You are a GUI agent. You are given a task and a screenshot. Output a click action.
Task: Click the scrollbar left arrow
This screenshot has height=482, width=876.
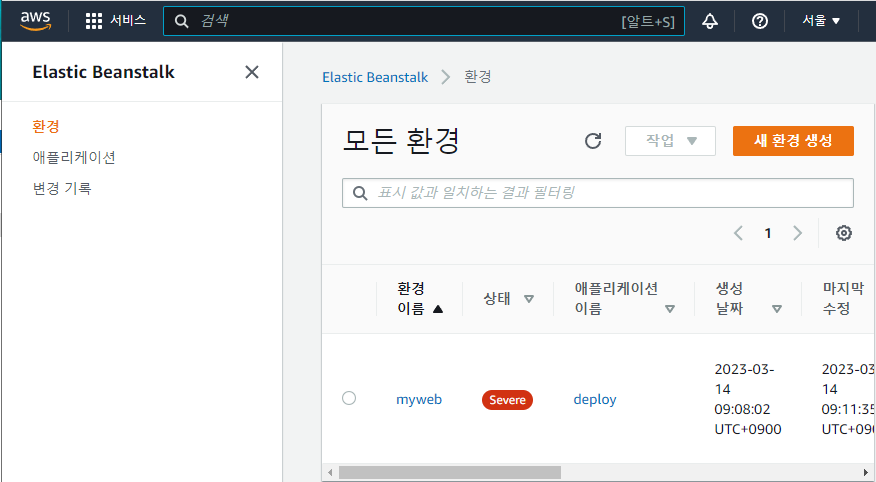tap(330, 473)
